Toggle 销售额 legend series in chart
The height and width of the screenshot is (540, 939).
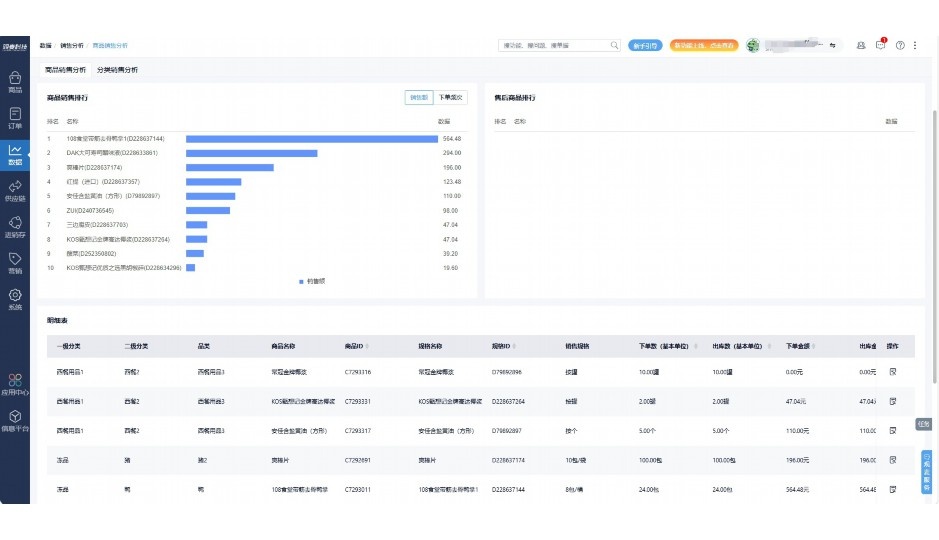pyautogui.click(x=311, y=281)
